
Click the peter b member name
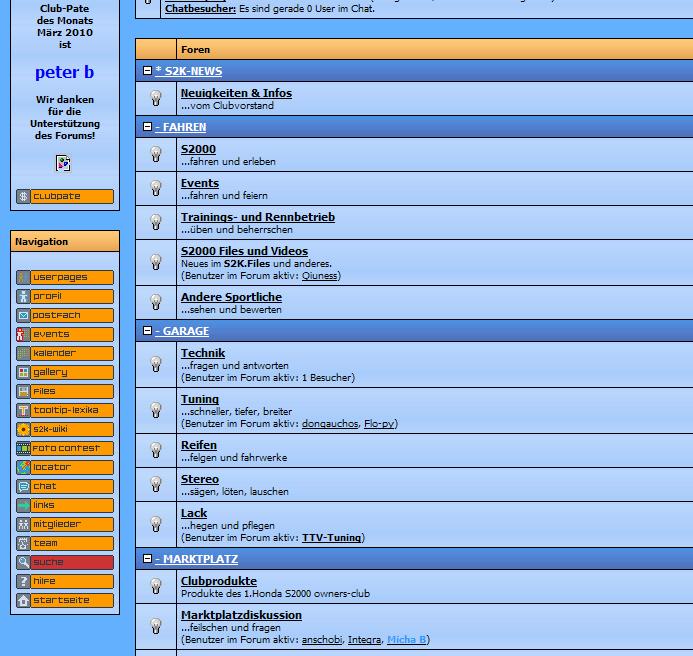coord(64,73)
